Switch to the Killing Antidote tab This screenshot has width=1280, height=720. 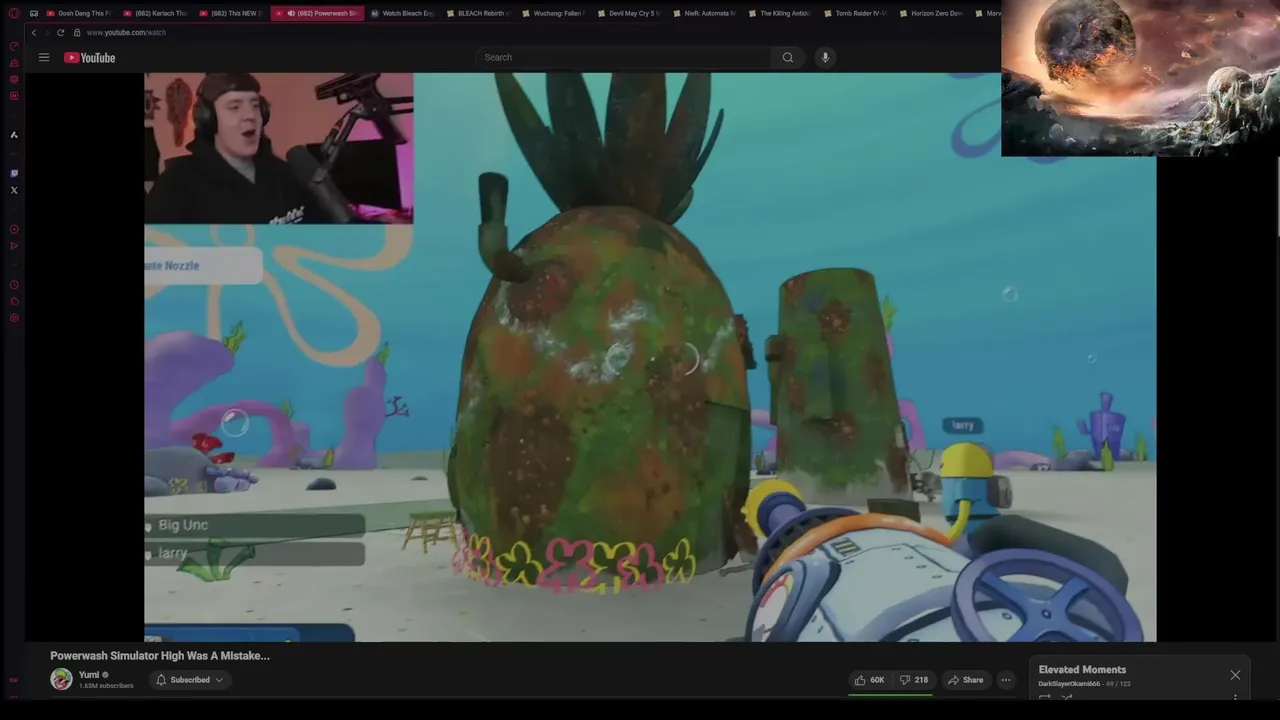pos(779,13)
